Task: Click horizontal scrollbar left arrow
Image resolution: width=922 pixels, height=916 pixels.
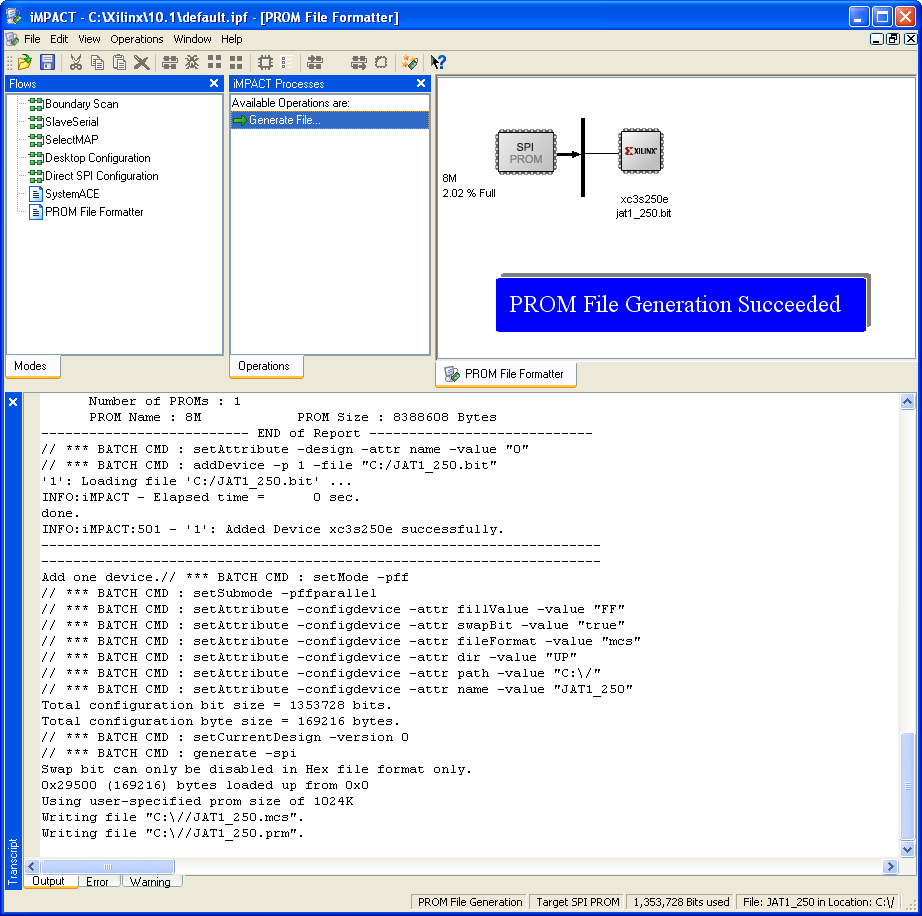Action: tap(32, 867)
